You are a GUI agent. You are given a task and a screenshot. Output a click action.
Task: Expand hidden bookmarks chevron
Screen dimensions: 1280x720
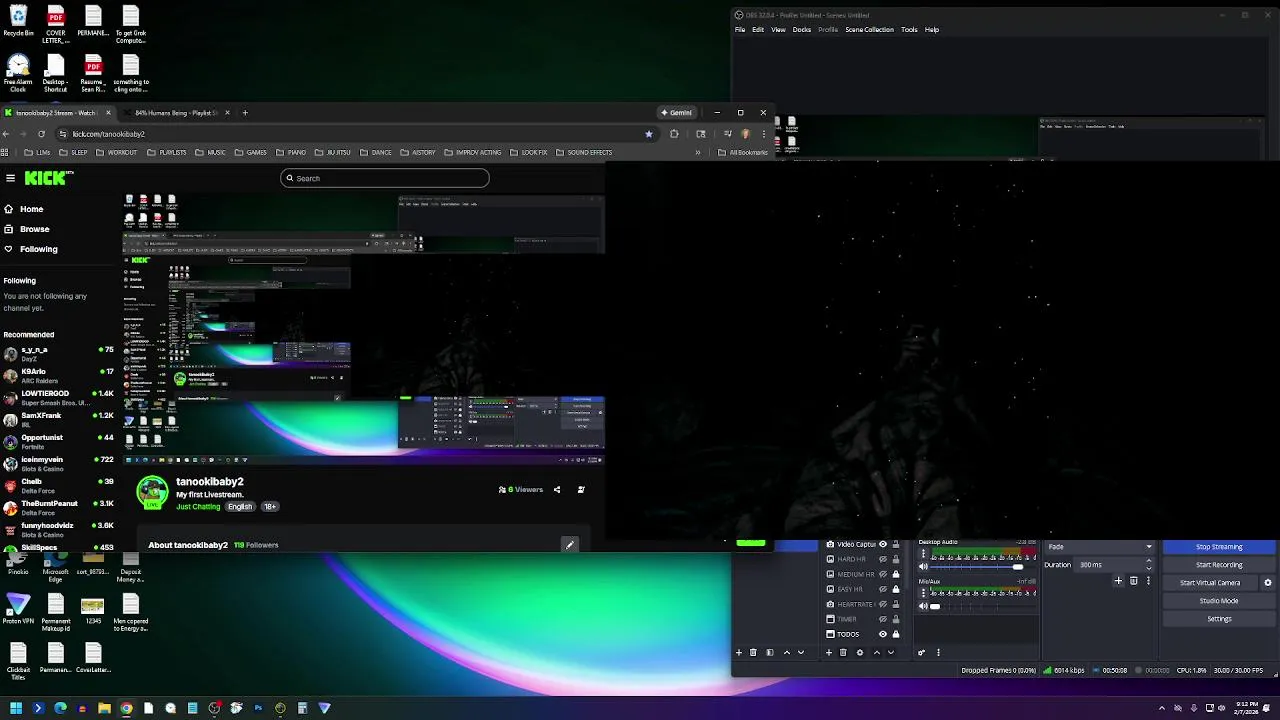698,152
